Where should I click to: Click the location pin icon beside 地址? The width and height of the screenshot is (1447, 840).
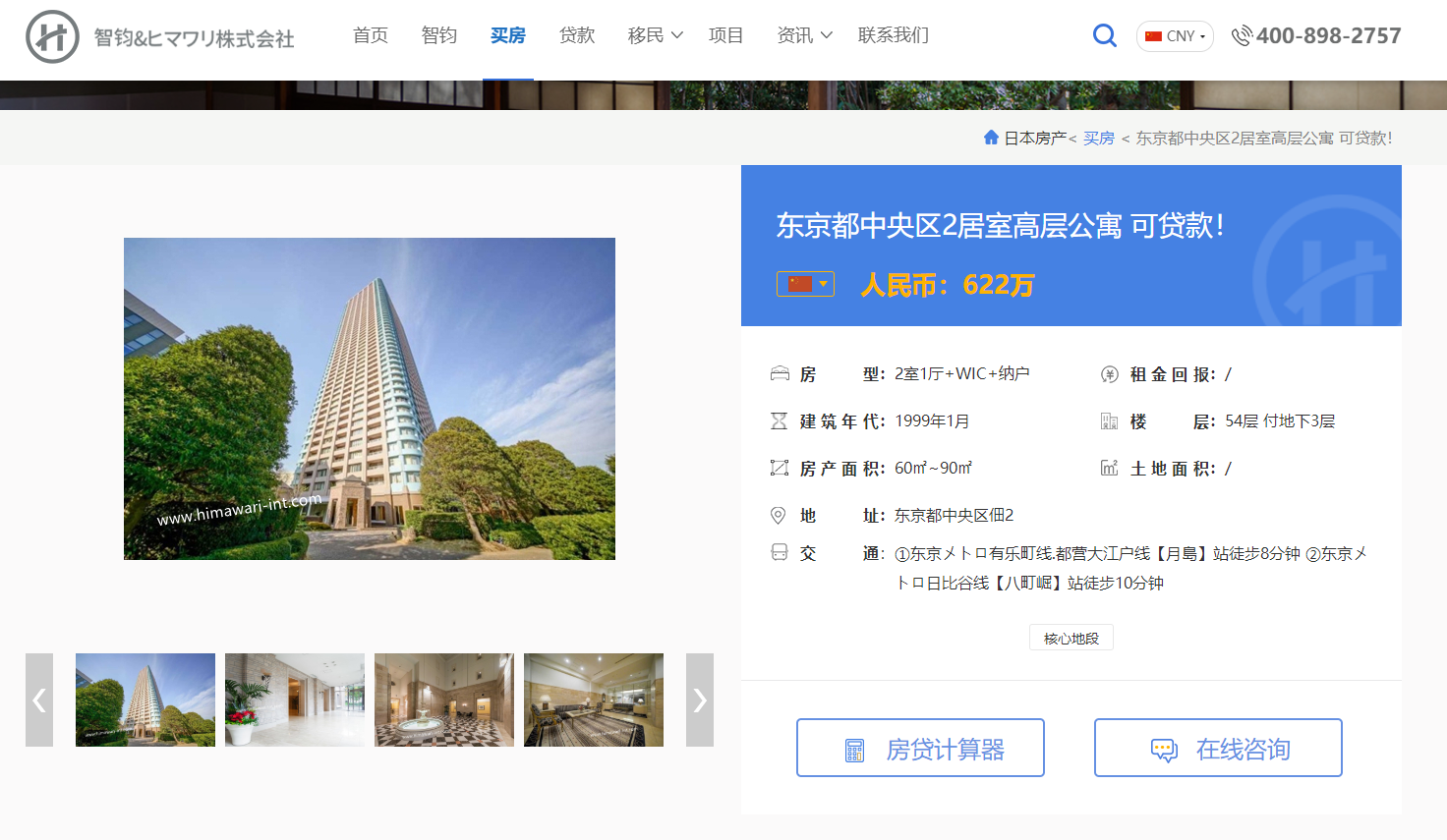pyautogui.click(x=779, y=516)
